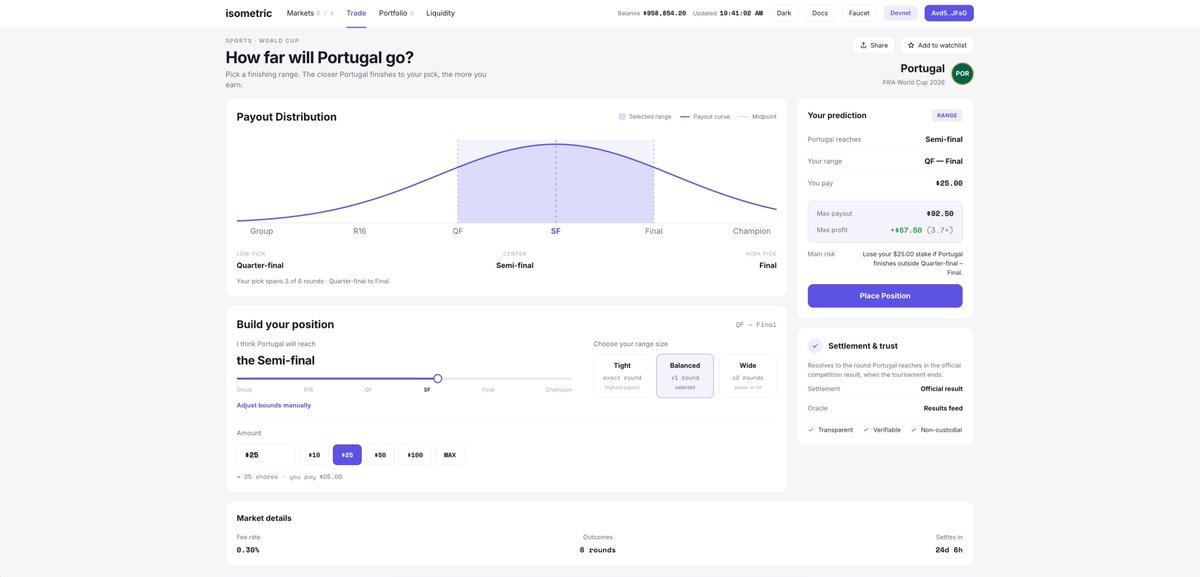Click the Balance $958,854.20 value
This screenshot has height=577, width=1200.
[664, 13]
